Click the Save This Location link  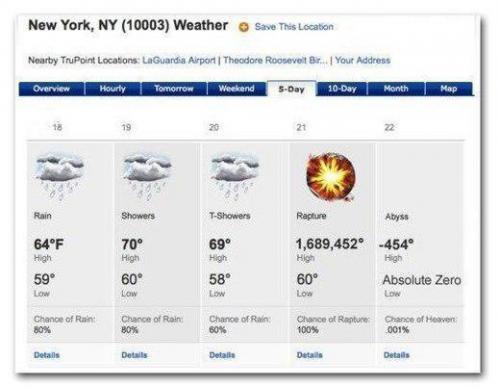(x=294, y=27)
